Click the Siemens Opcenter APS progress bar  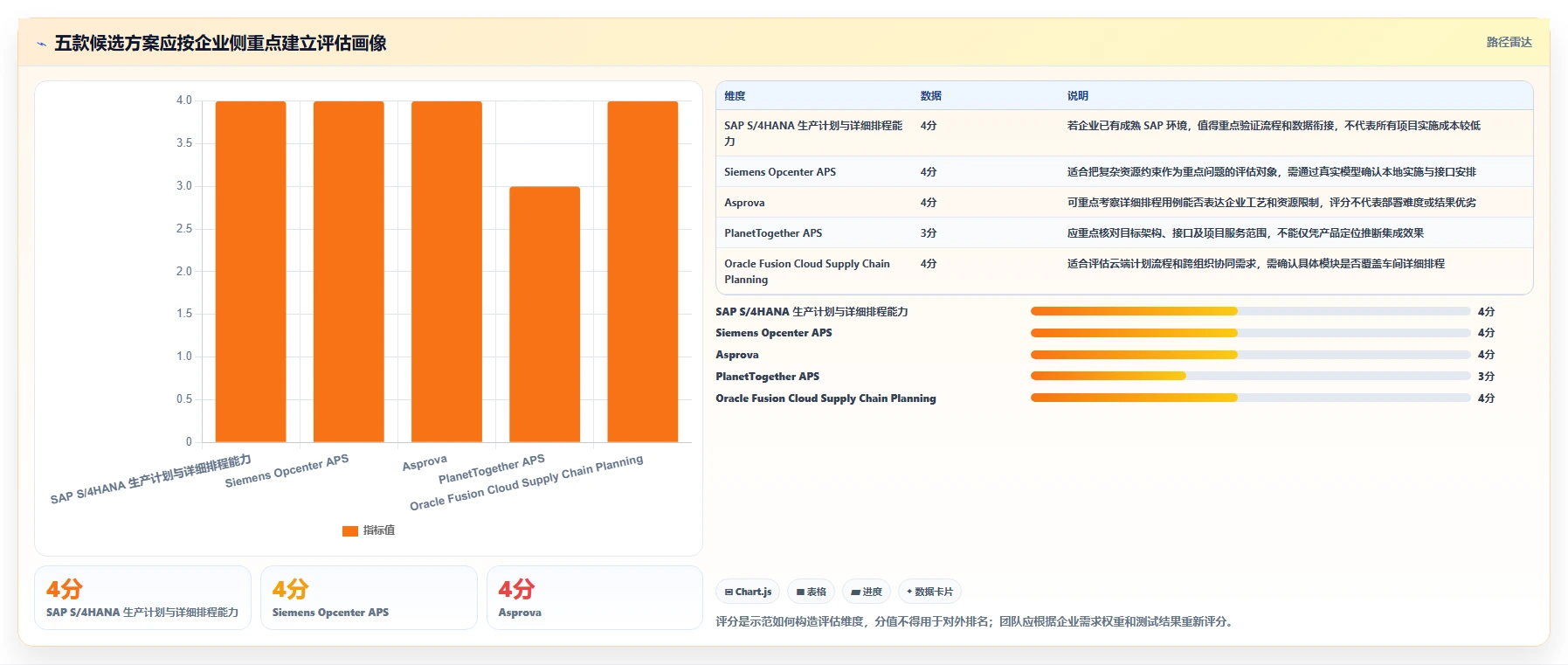click(1250, 333)
